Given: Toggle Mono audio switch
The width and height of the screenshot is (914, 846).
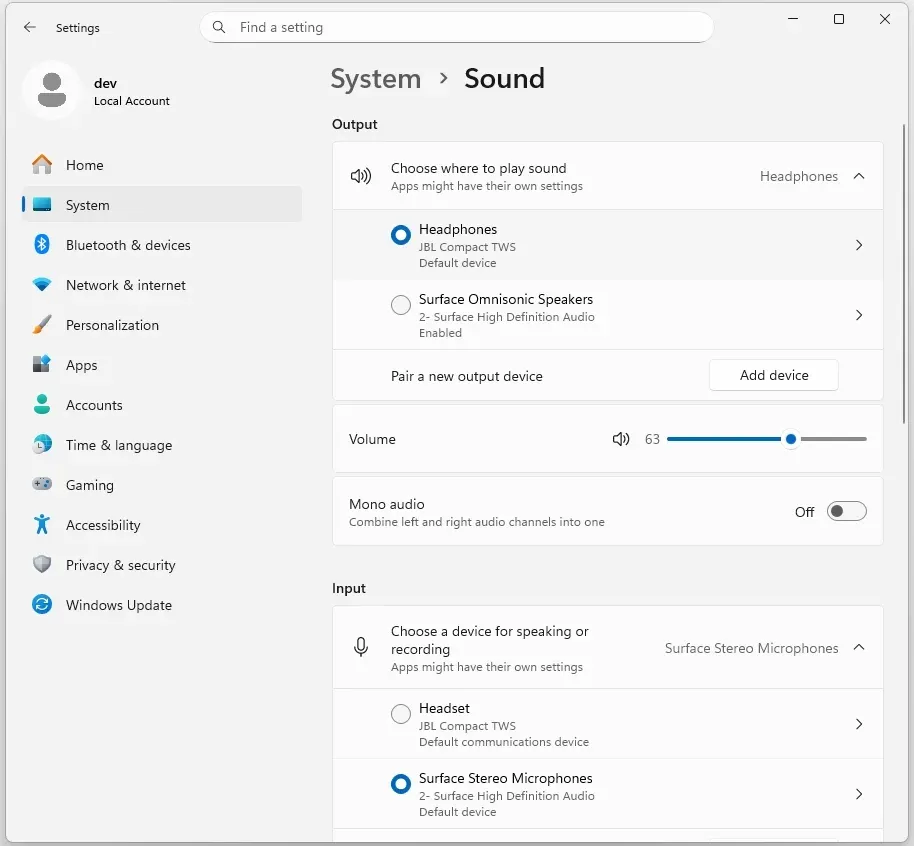Looking at the screenshot, I should (846, 511).
